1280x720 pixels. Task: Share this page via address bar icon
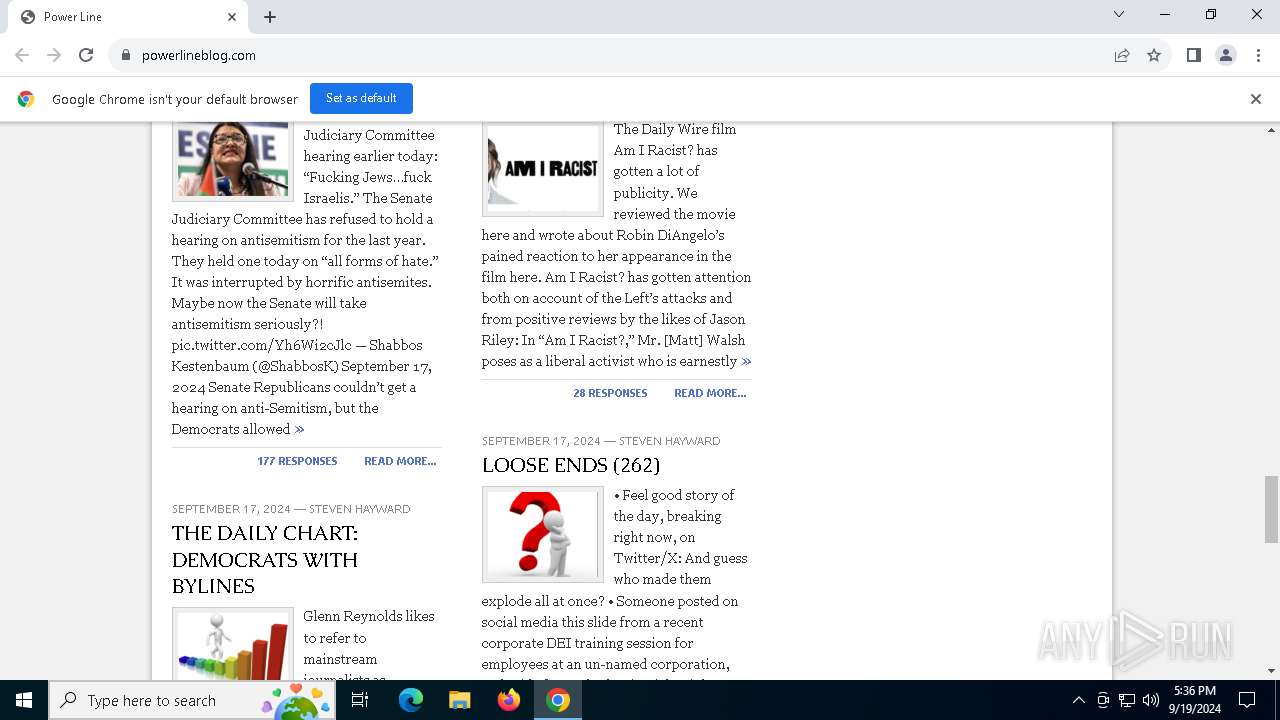(x=1122, y=55)
